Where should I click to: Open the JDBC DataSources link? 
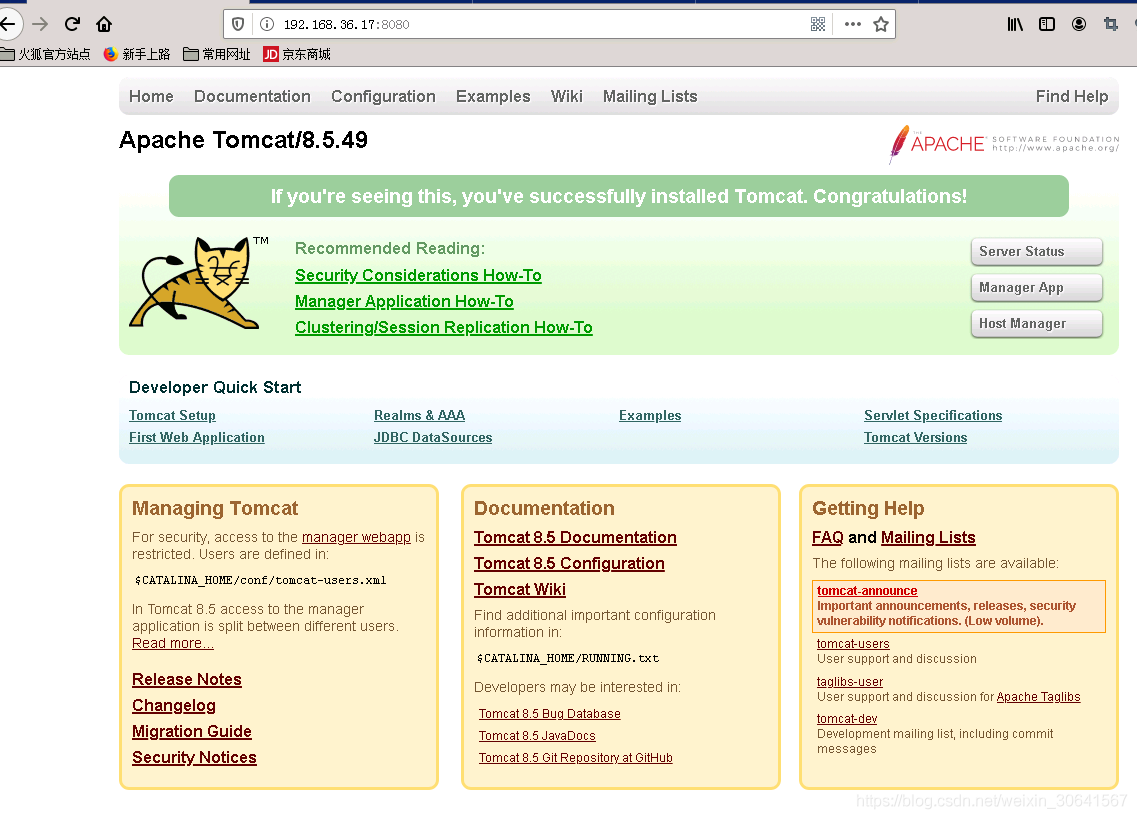tap(433, 437)
